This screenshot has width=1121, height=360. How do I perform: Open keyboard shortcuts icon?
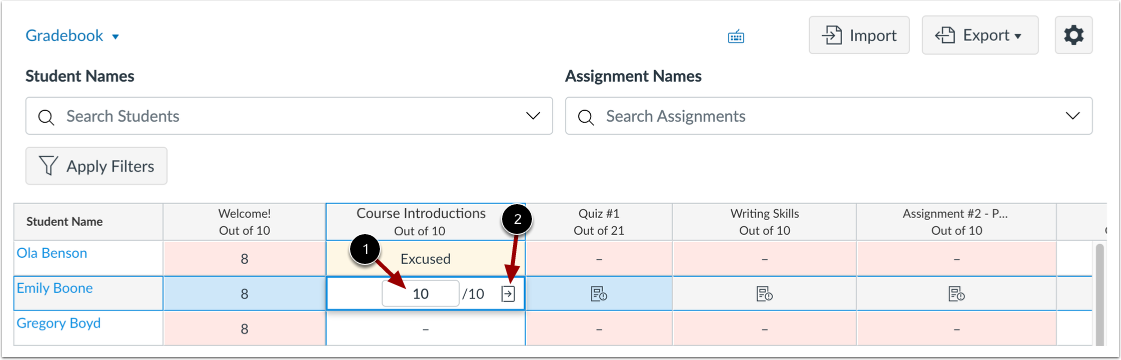736,36
